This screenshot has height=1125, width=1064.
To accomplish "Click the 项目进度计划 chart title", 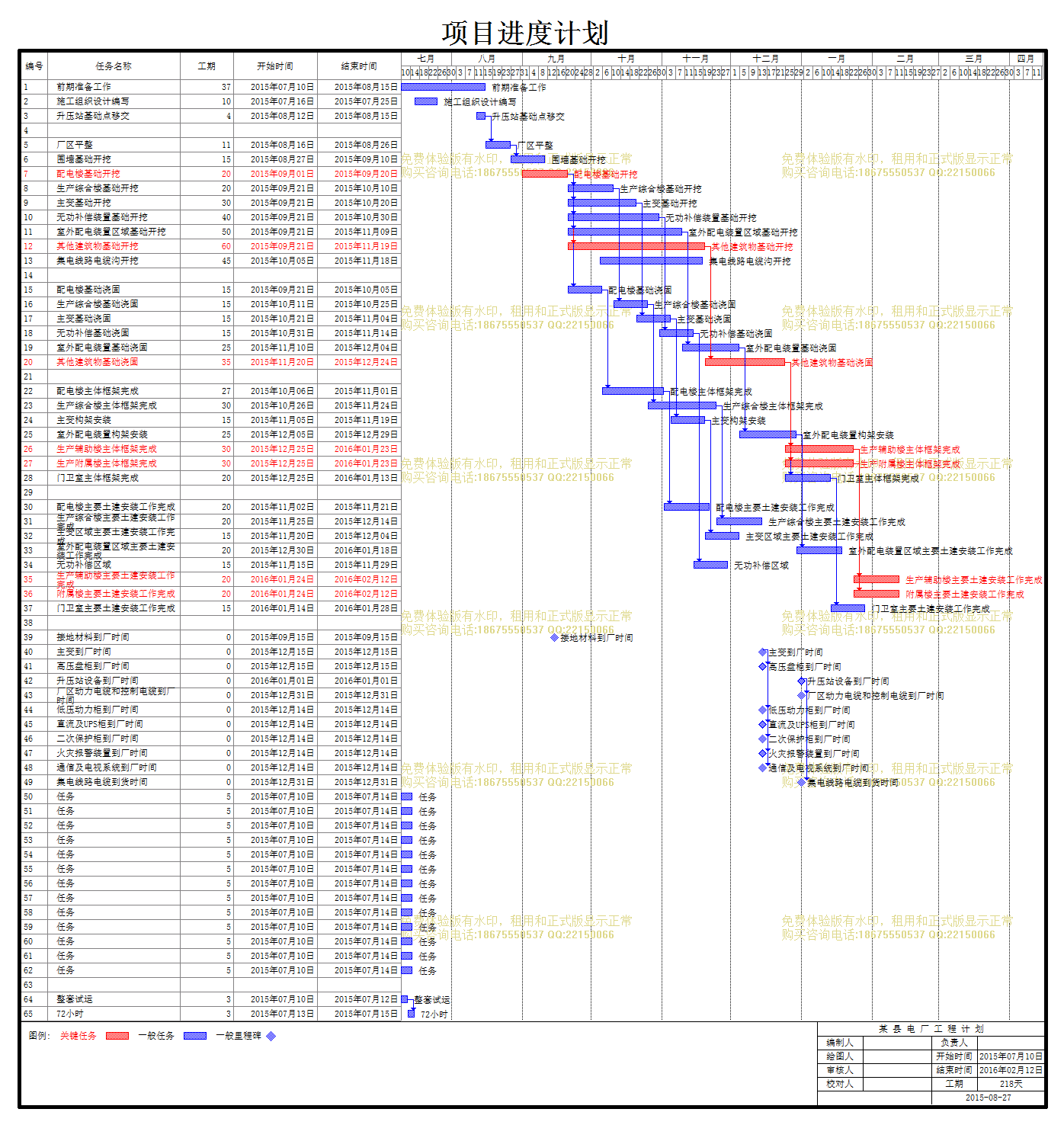I will 525,34.
